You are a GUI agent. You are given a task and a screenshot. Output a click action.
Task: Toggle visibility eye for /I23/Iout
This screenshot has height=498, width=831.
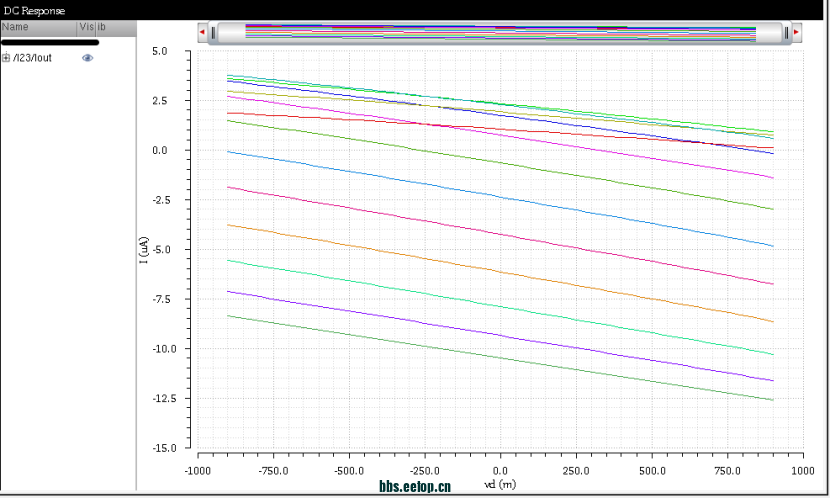coord(87,58)
